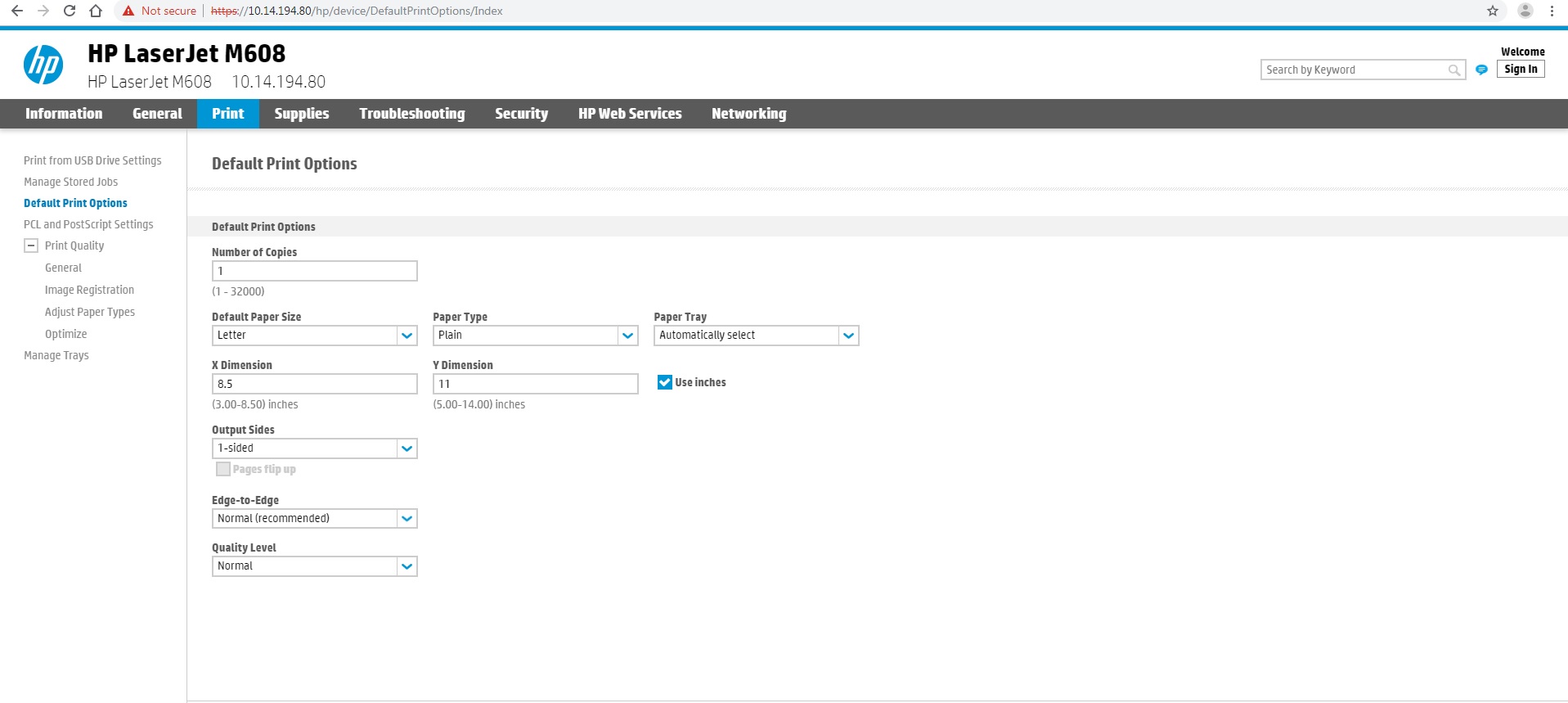Image resolution: width=1568 pixels, height=703 pixels.
Task: Open Print Quality sidebar link
Action: tap(74, 246)
